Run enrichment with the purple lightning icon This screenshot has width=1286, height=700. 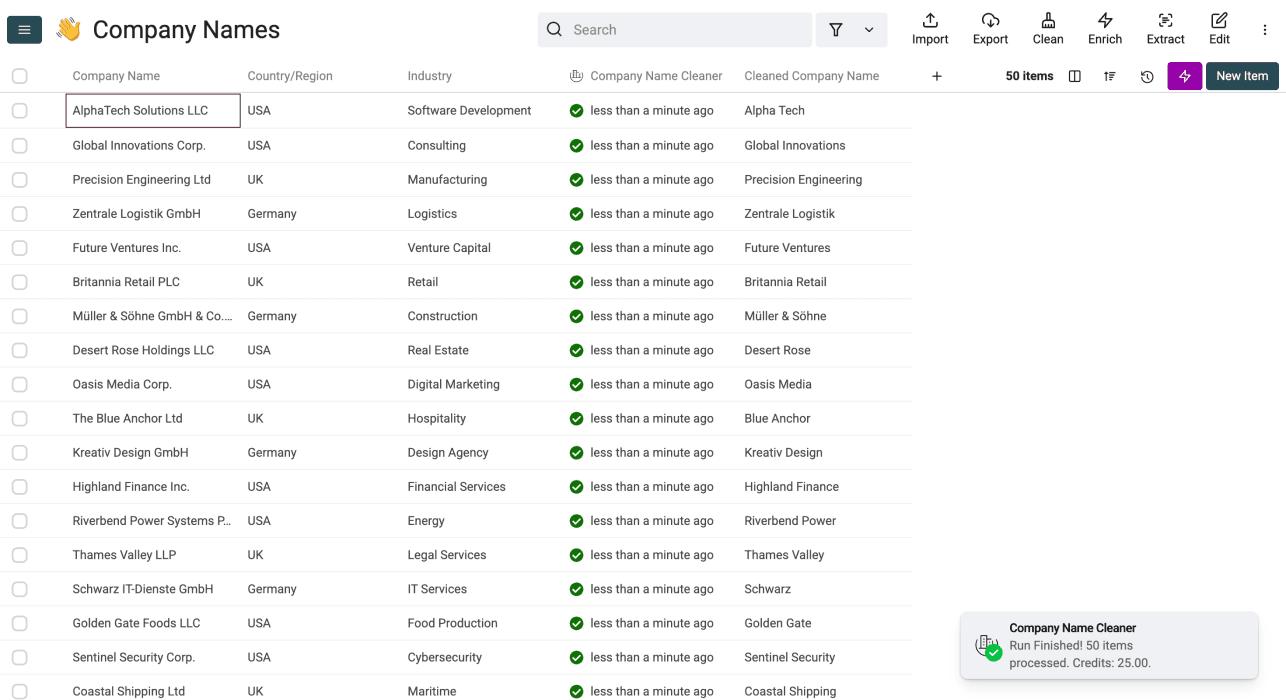1184,75
